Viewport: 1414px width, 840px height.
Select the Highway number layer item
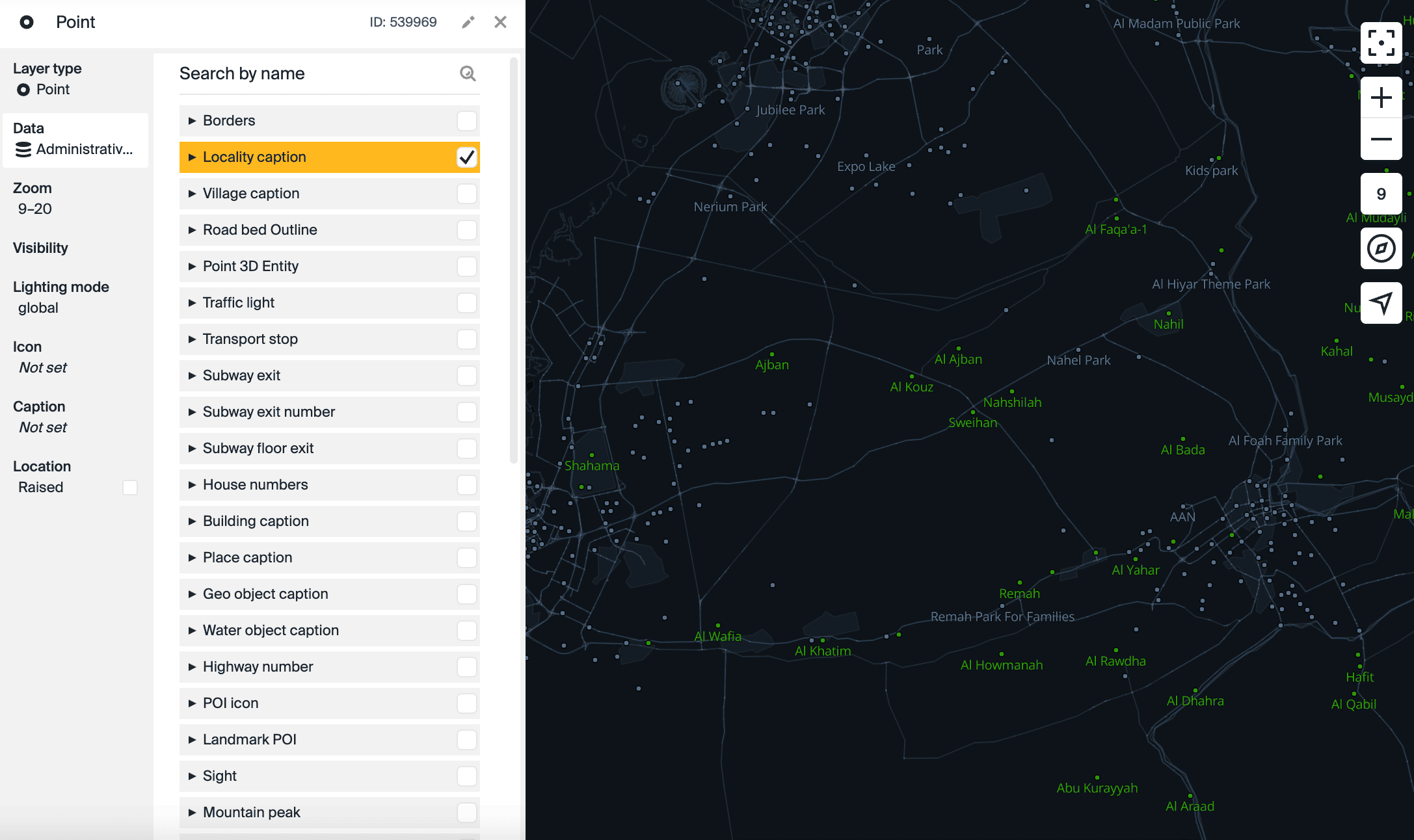258,667
